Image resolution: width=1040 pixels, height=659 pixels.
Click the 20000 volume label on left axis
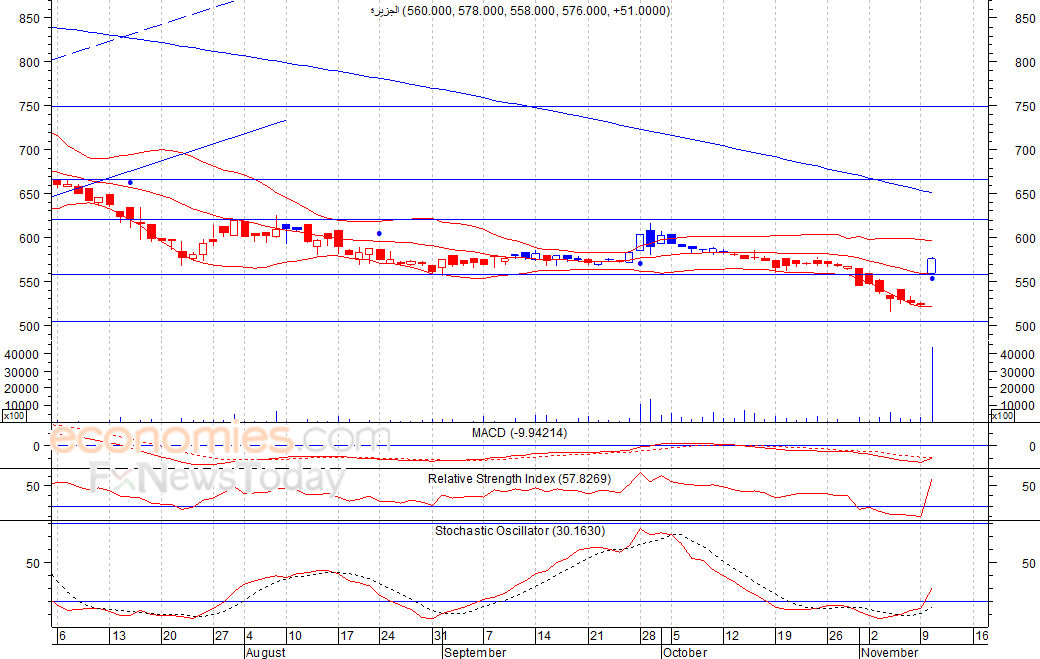click(22, 389)
